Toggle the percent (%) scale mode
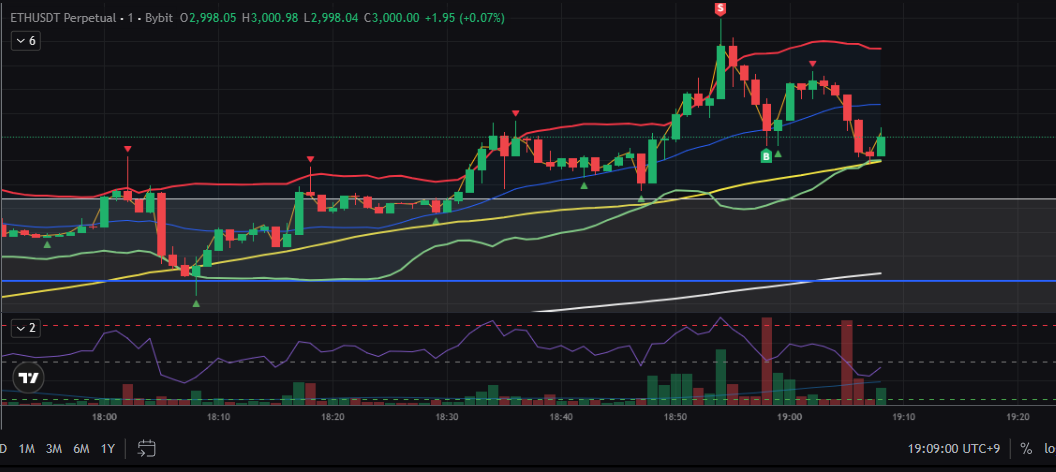 coord(1026,449)
